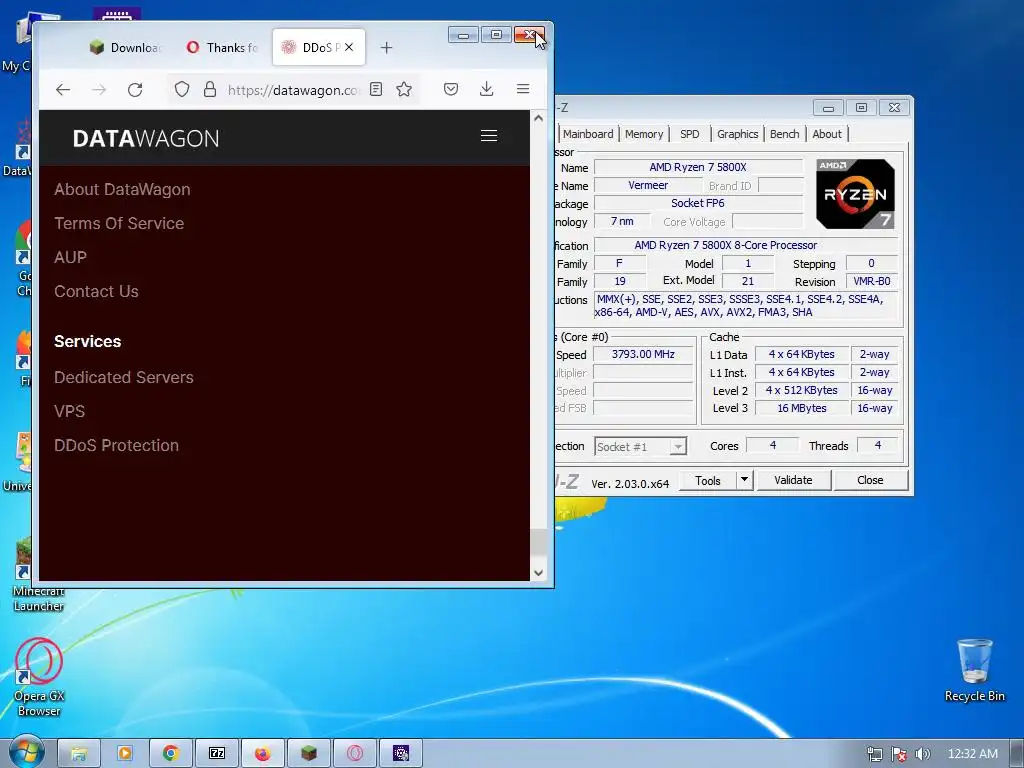Open a new Firefox tab

387,48
